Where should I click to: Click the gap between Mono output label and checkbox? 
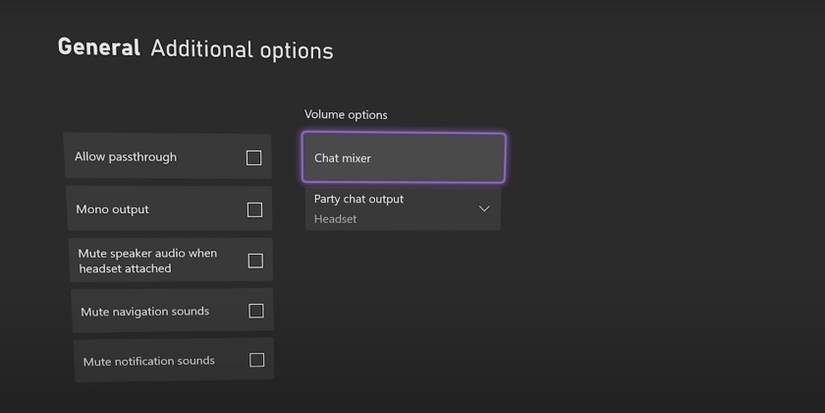point(198,210)
